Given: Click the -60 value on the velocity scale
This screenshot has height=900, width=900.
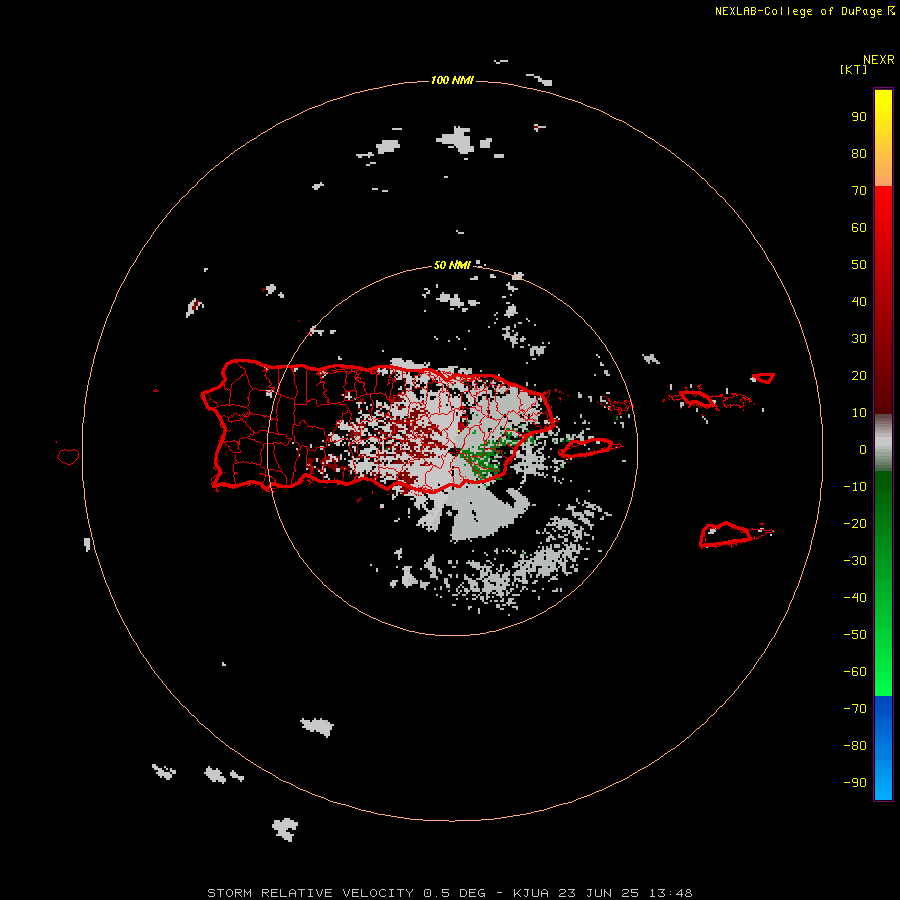Looking at the screenshot, I should 855,672.
